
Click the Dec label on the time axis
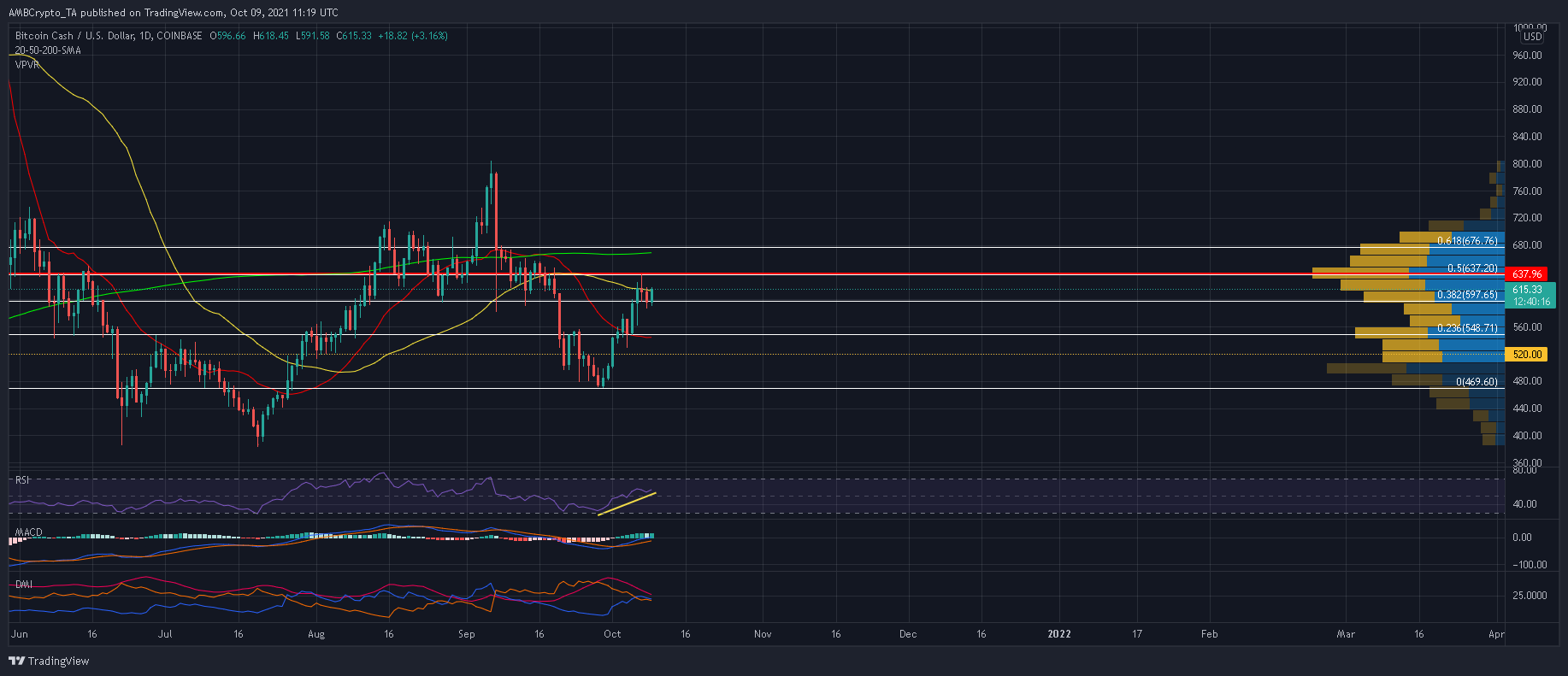pyautogui.click(x=908, y=634)
